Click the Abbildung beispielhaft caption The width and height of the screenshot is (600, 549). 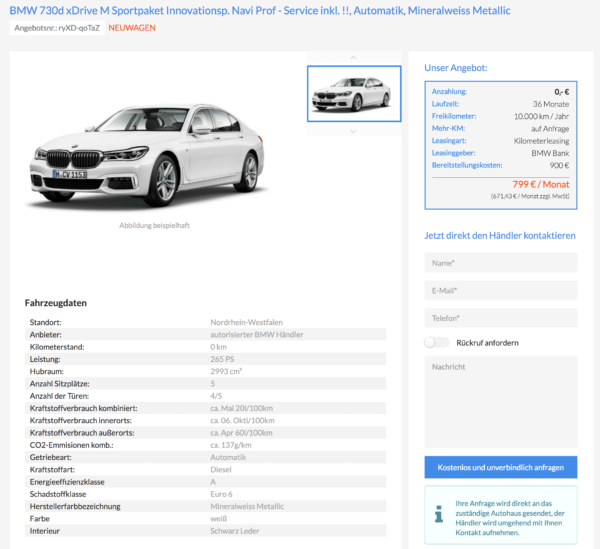pyautogui.click(x=154, y=225)
